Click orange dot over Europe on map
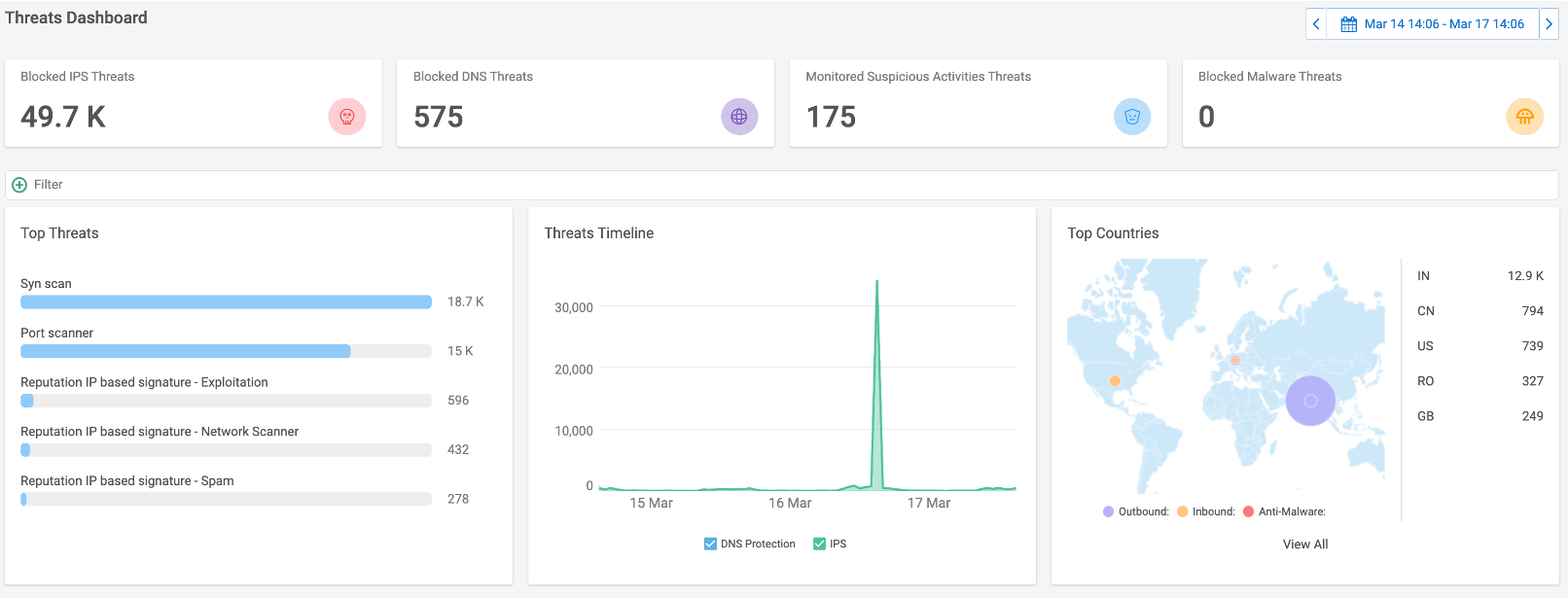The image size is (1568, 599). (x=1235, y=360)
